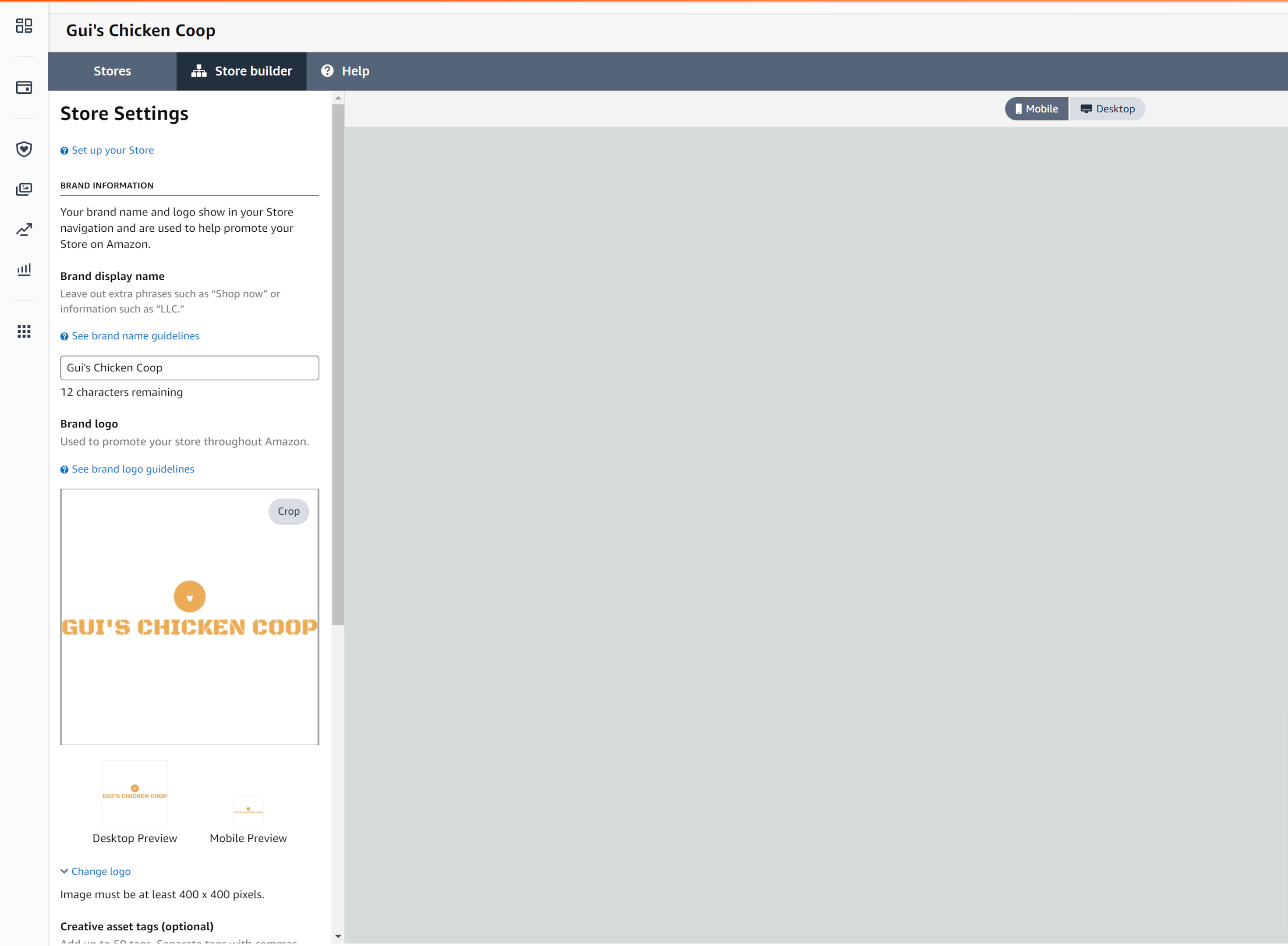Click the Crop button on brand logo
Screen dimensions: 1288x946
[x=289, y=511]
